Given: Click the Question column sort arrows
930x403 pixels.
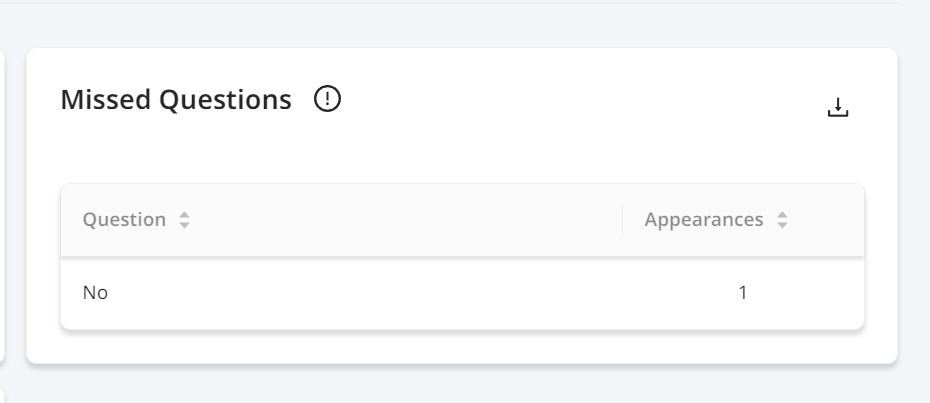Looking at the screenshot, I should click(x=184, y=220).
